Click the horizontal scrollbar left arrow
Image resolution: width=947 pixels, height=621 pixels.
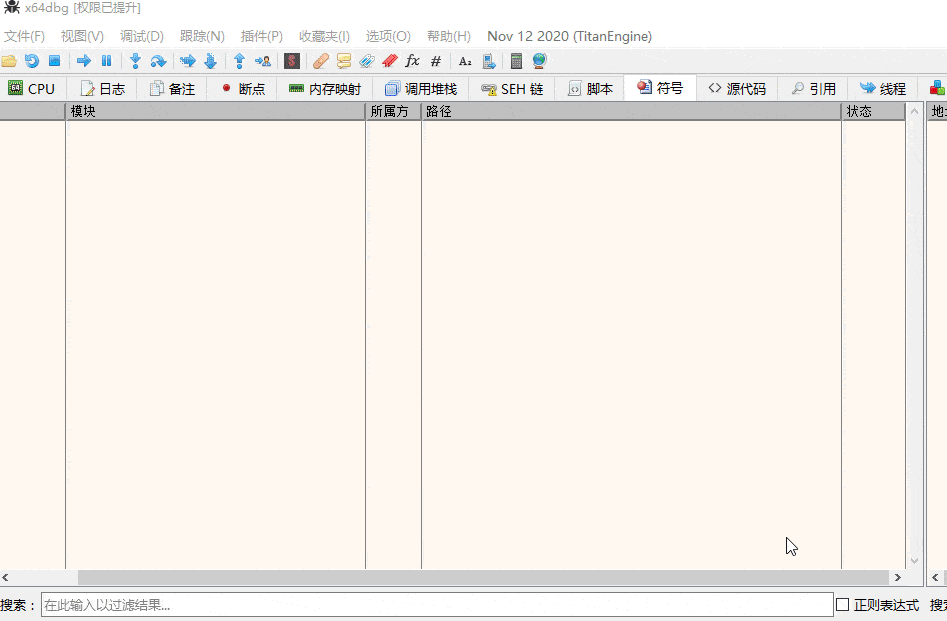pos(5,578)
